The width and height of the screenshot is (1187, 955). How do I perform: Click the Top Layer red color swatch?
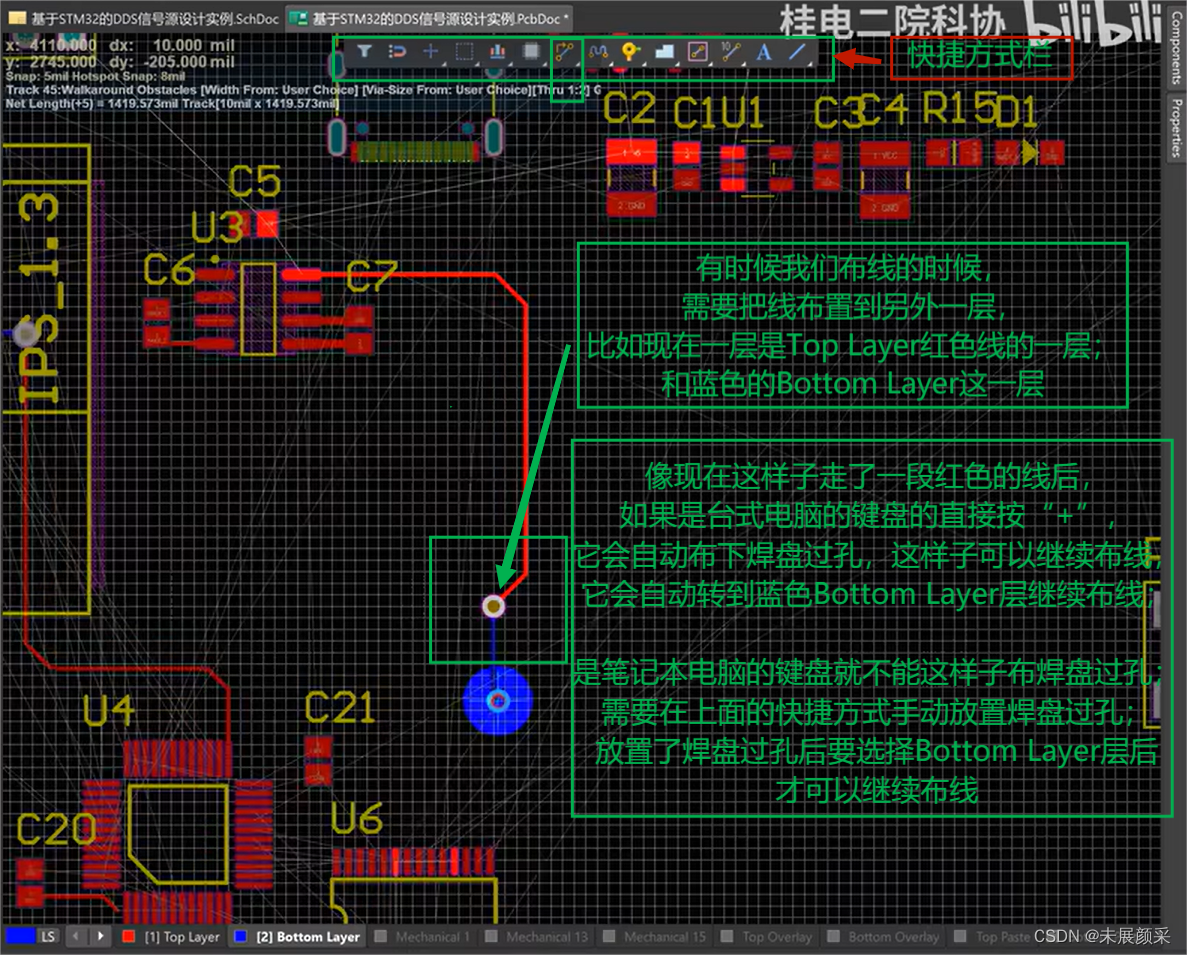pyautogui.click(x=129, y=937)
